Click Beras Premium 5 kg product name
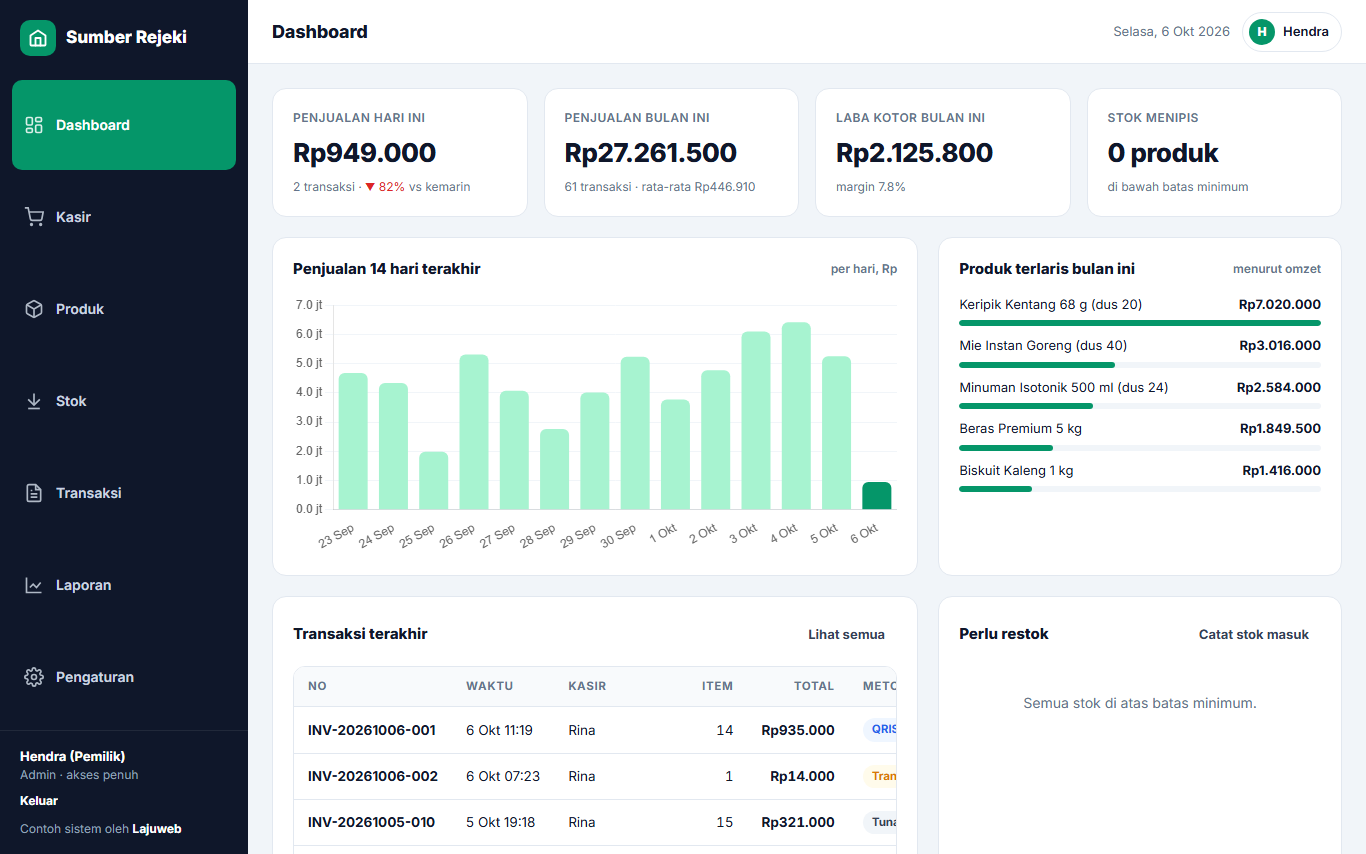This screenshot has height=854, width=1366. (x=1020, y=429)
